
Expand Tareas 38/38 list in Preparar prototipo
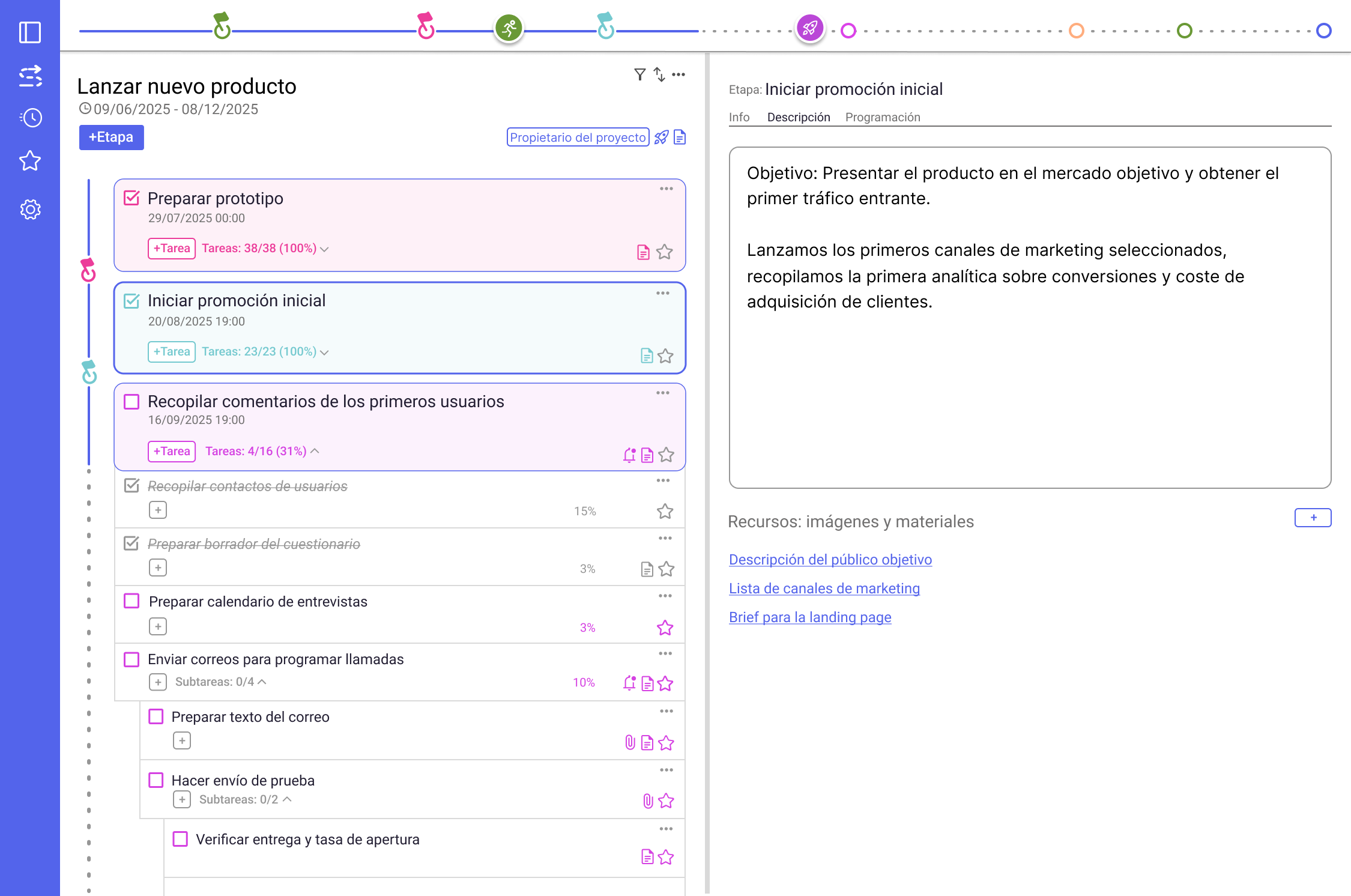(324, 249)
